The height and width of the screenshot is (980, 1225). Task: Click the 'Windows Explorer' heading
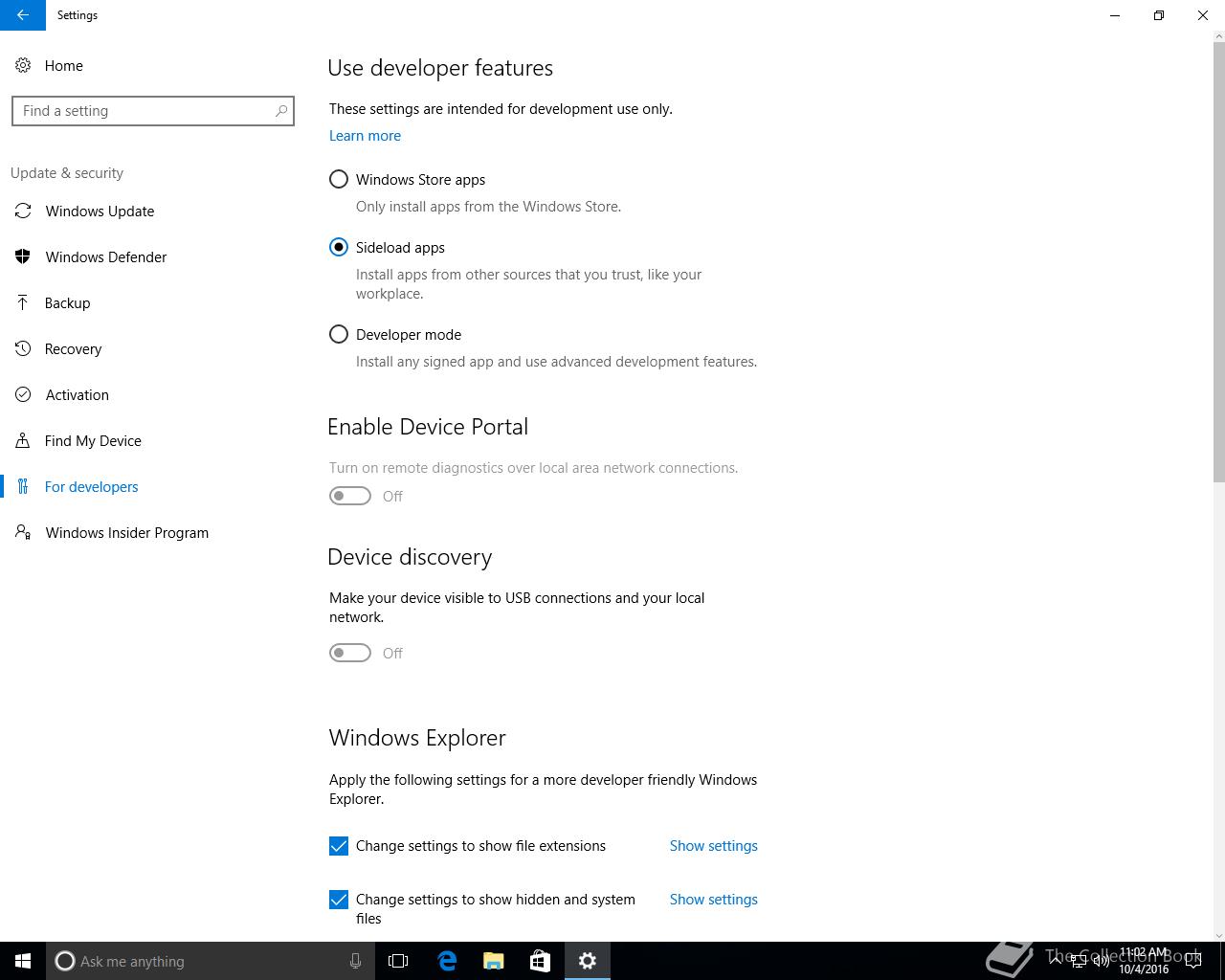(417, 738)
